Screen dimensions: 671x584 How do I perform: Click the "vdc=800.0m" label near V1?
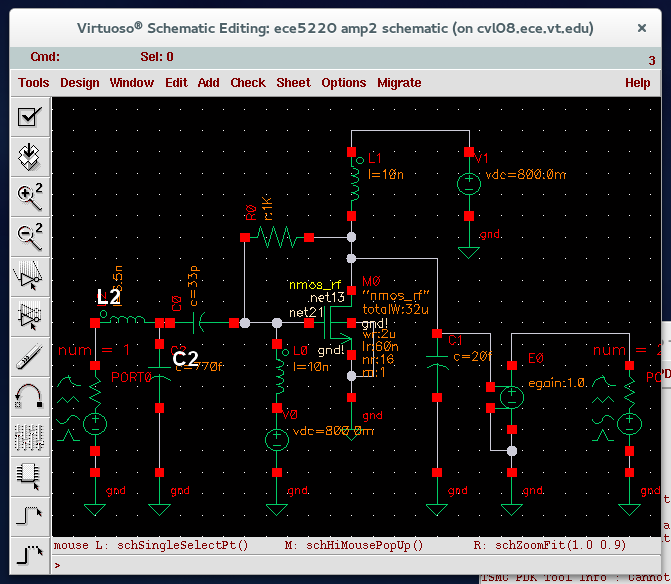point(526,175)
